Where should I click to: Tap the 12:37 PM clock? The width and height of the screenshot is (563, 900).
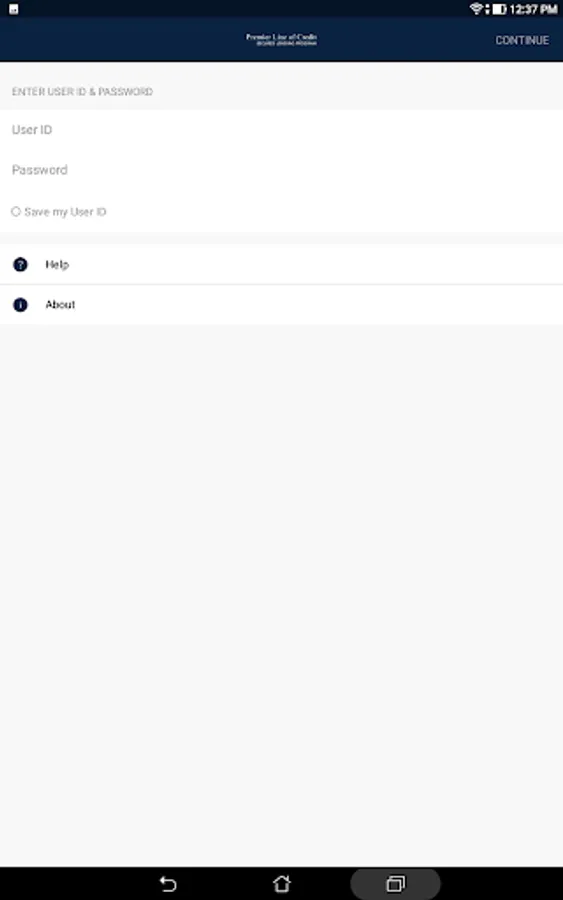(x=533, y=9)
